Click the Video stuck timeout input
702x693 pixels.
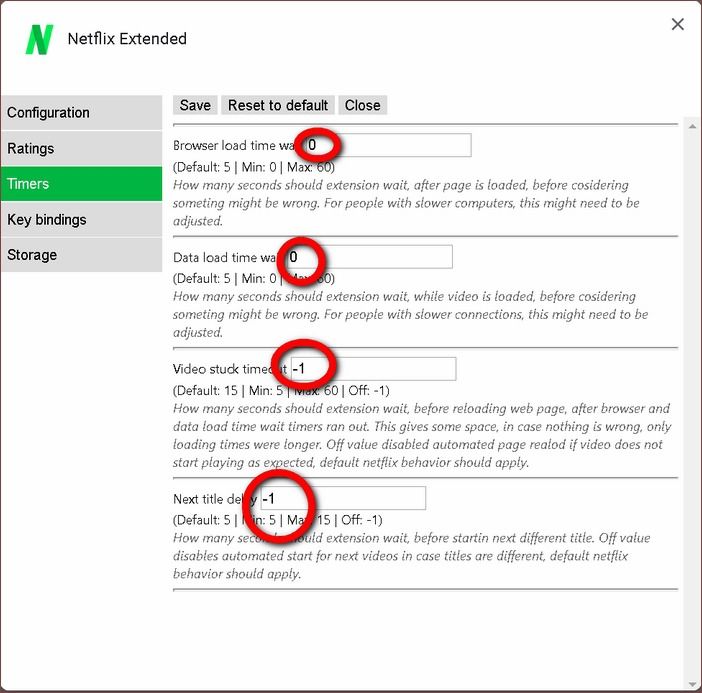pyautogui.click(x=373, y=368)
